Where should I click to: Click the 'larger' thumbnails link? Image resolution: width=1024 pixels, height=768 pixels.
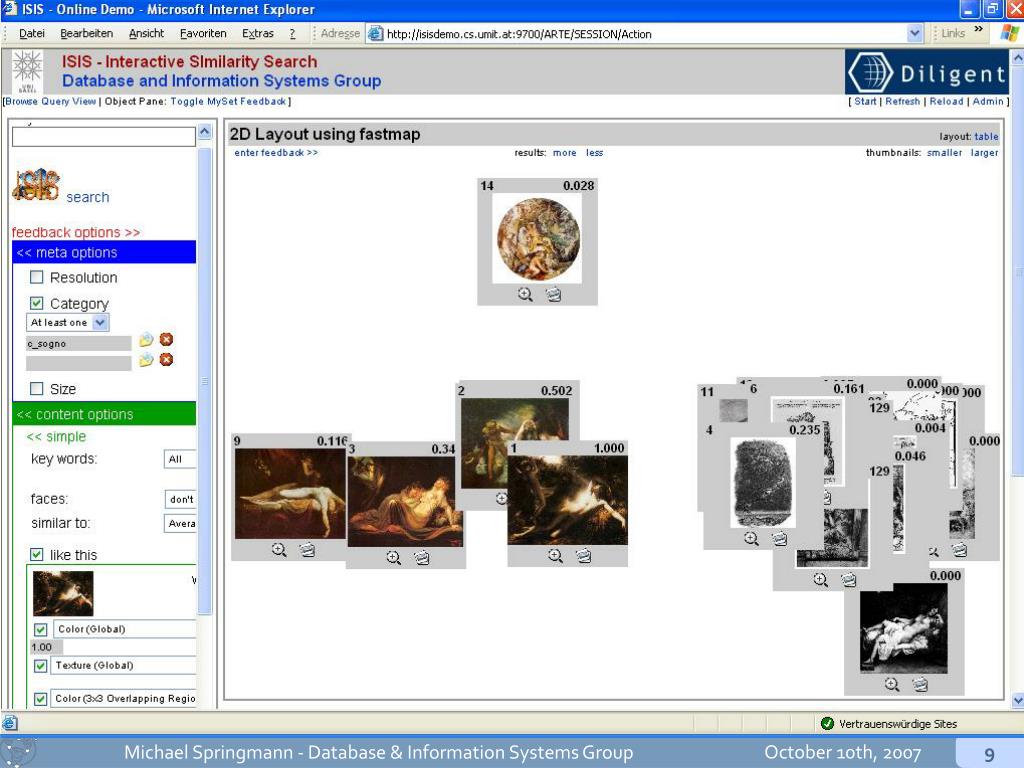pyautogui.click(x=984, y=153)
